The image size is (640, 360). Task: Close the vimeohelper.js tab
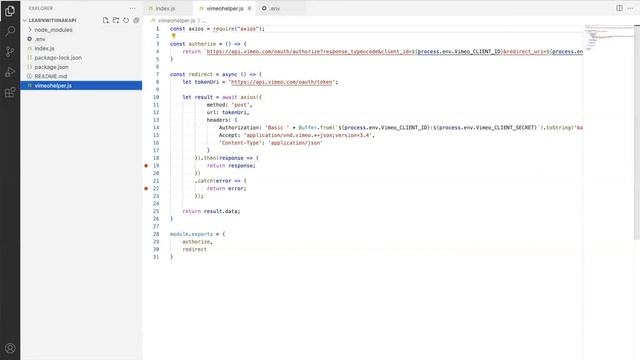249,8
